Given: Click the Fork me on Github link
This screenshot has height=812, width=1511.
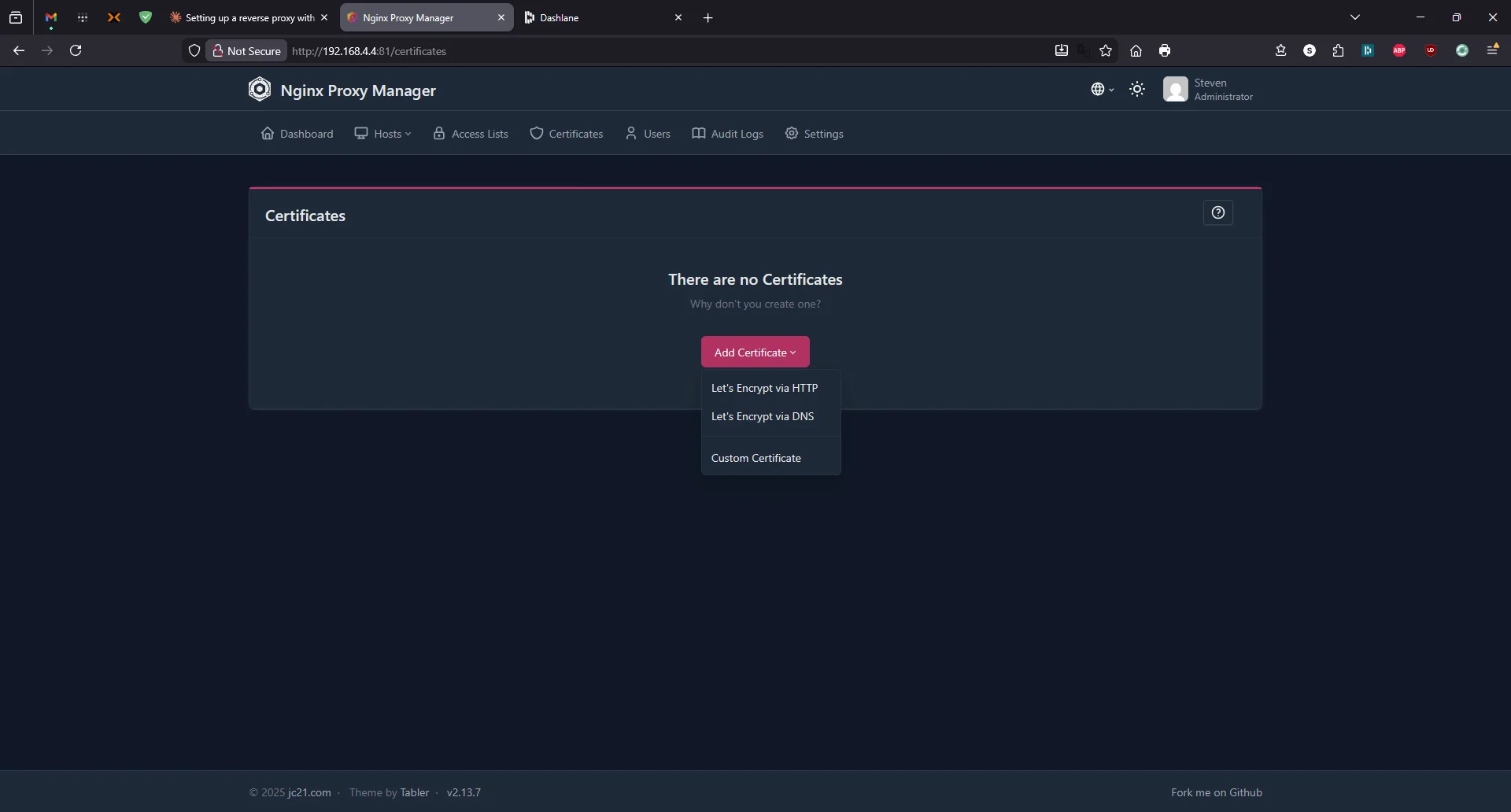Looking at the screenshot, I should [1217, 792].
